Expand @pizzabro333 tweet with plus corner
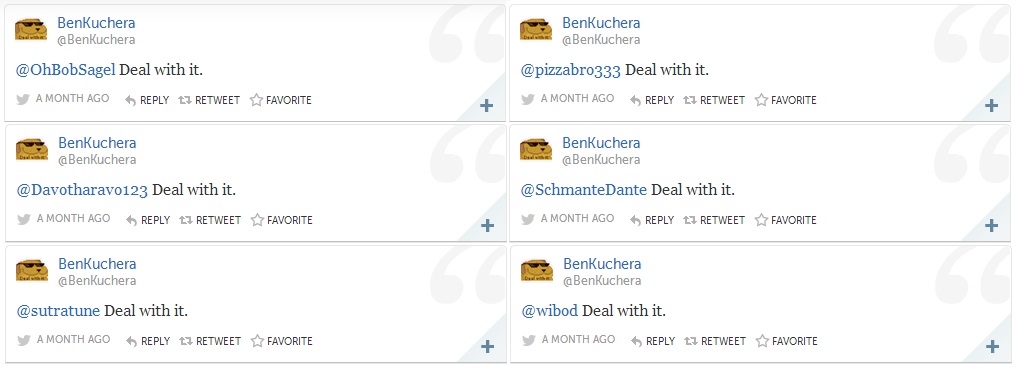This screenshot has width=1016, height=369. 991,106
